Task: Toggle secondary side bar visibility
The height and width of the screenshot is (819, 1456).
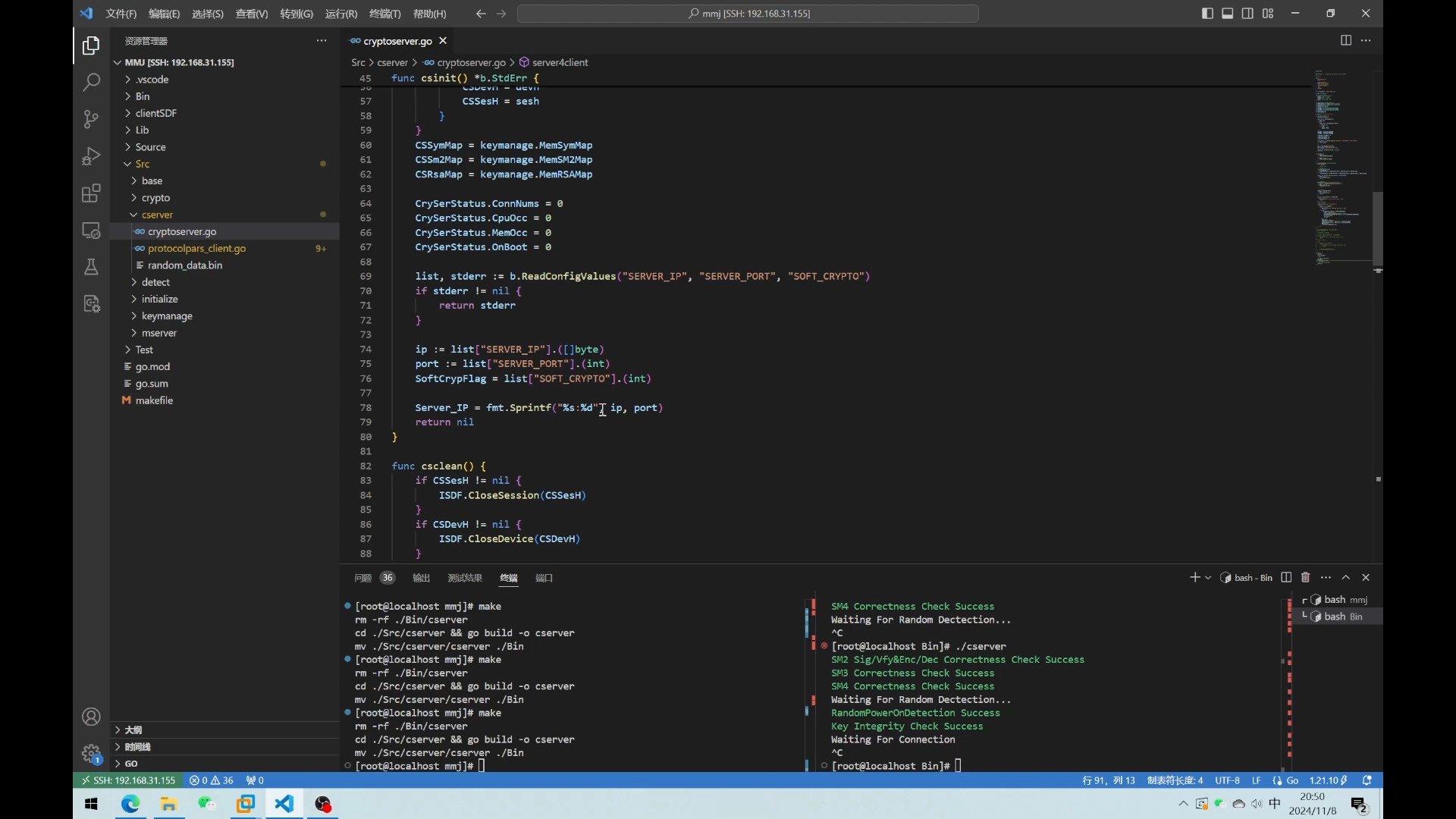Action: tap(1247, 14)
